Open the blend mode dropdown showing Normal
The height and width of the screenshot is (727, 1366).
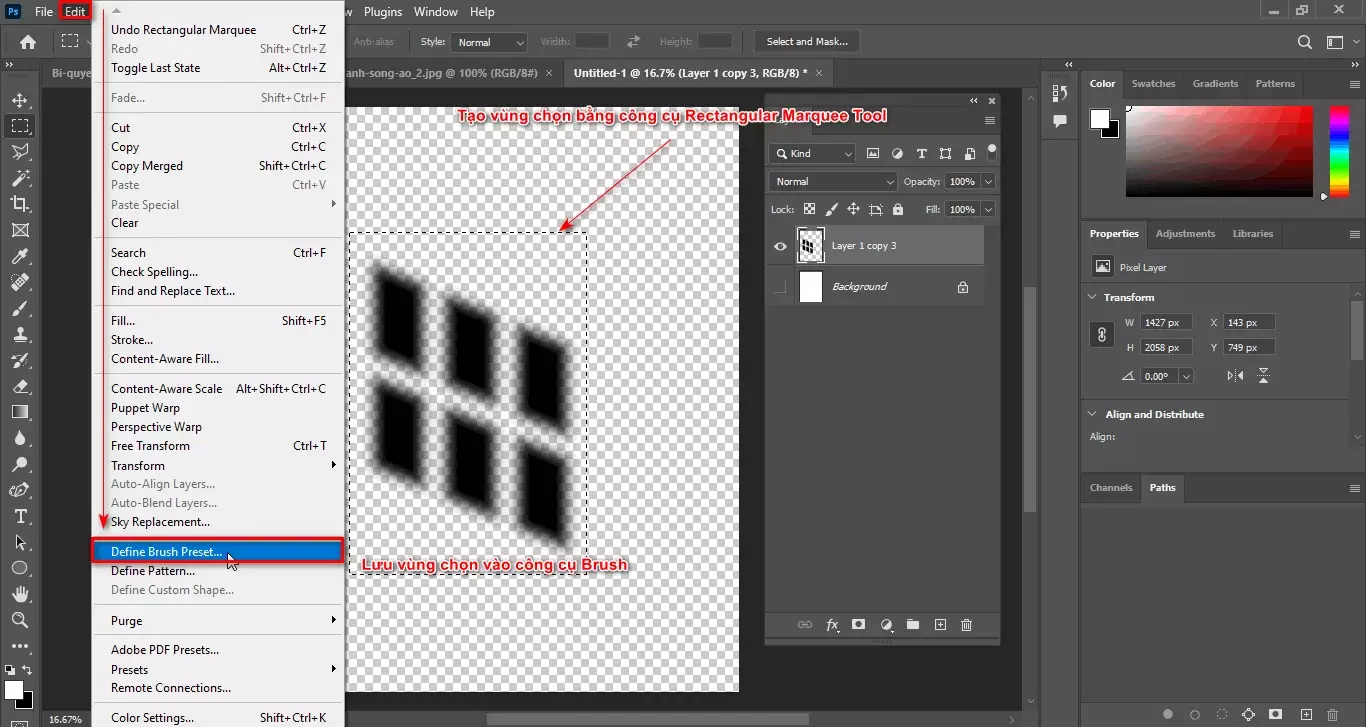click(832, 181)
